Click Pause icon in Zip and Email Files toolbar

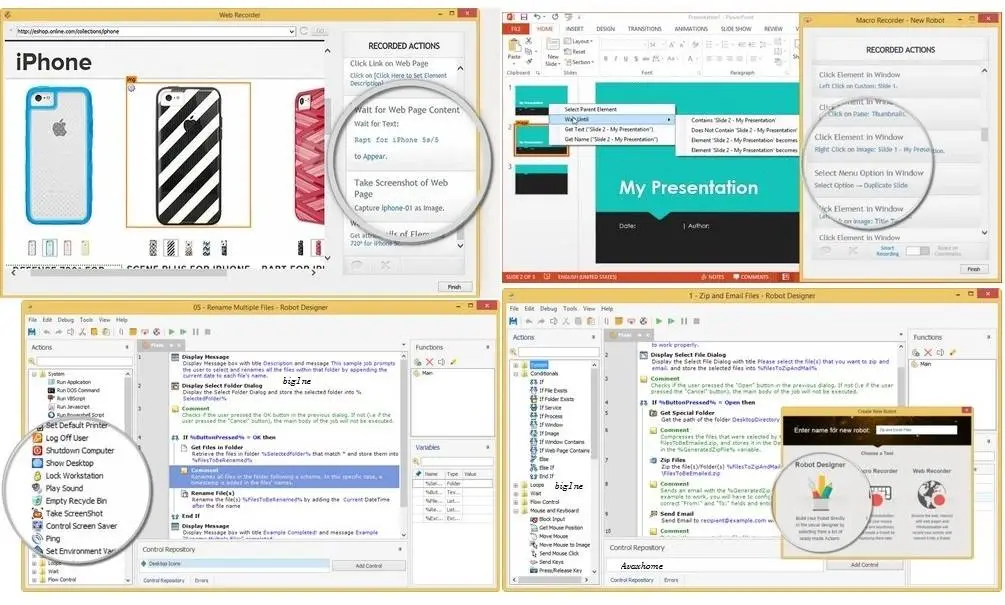pos(684,321)
